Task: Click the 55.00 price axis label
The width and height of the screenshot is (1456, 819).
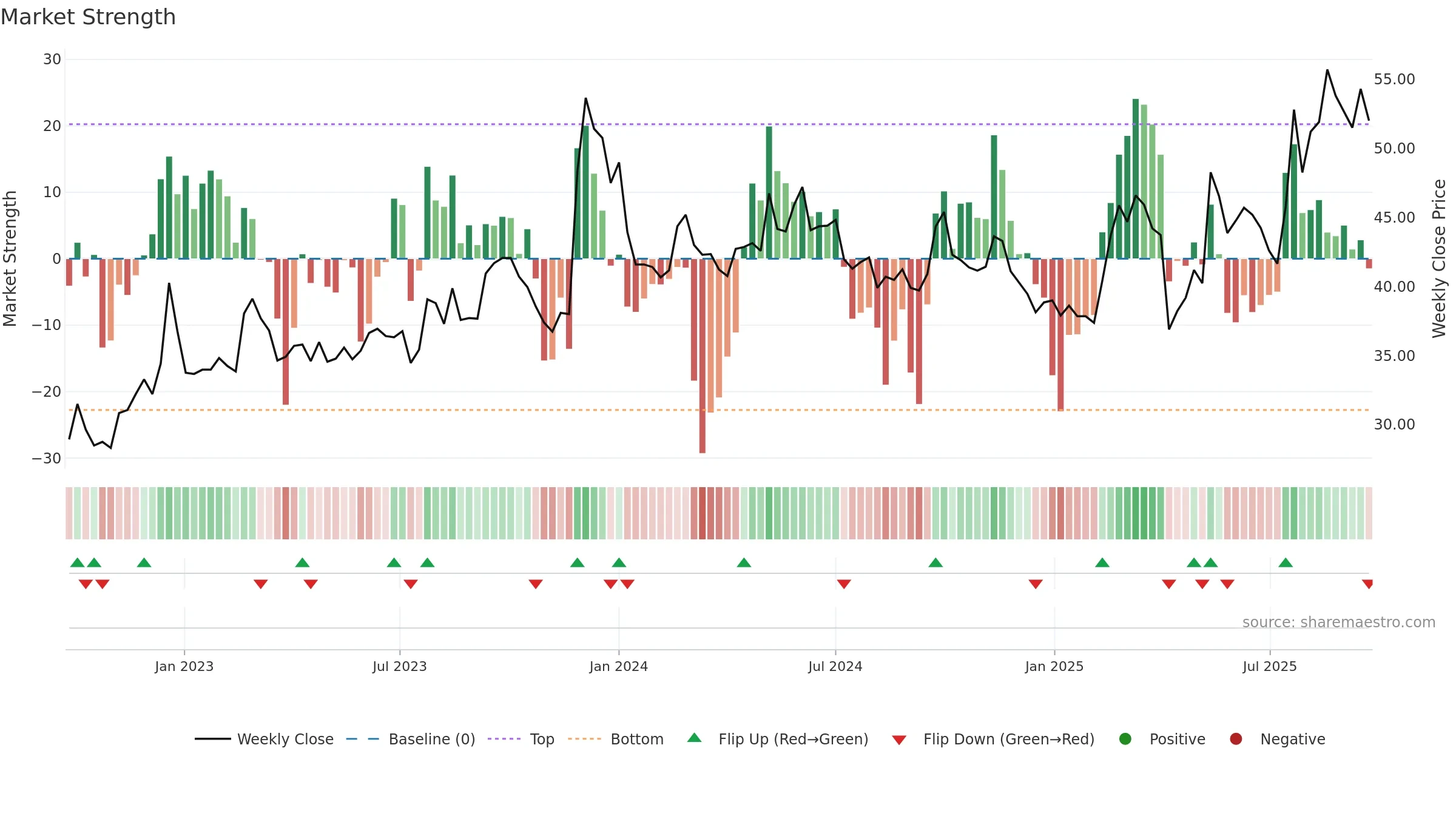Action: click(x=1394, y=79)
